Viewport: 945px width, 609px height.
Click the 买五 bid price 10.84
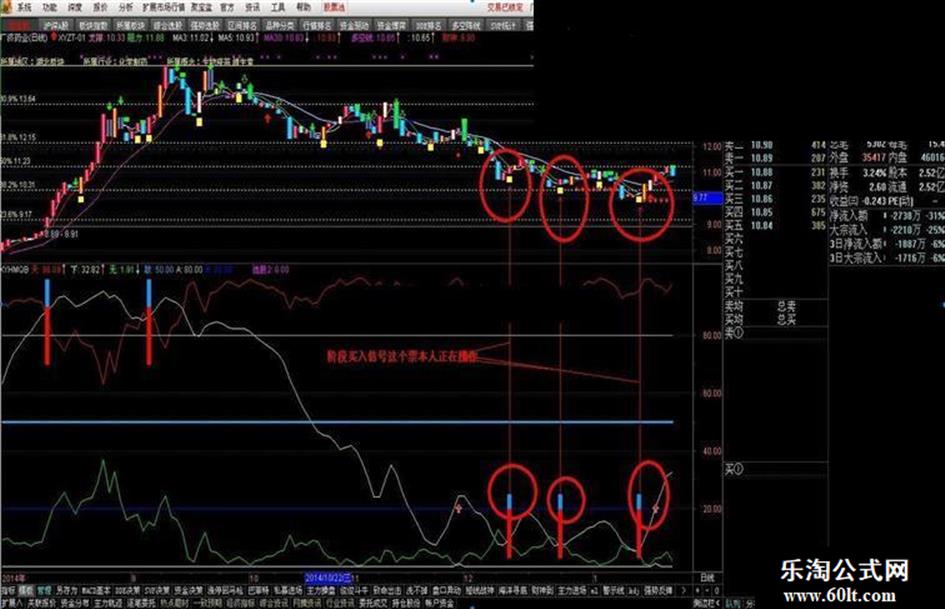click(x=762, y=226)
